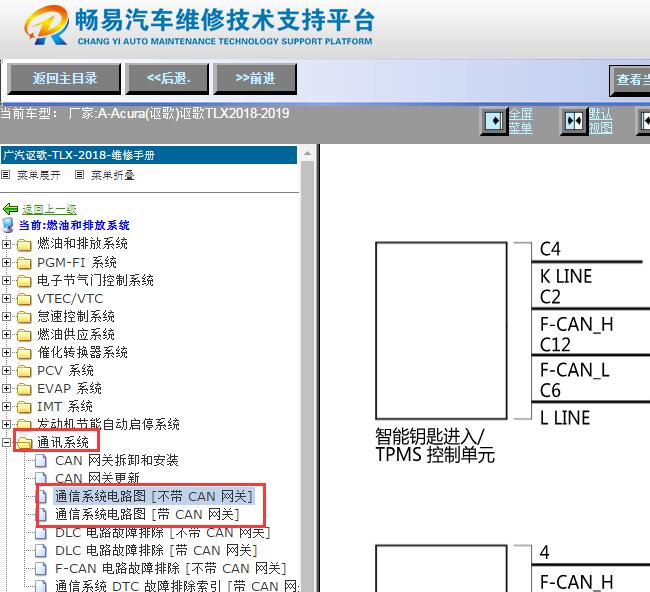Open F-CAN 电路故障排除 [不带 CAN 网关]
This screenshot has width=650, height=592.
[171, 568]
